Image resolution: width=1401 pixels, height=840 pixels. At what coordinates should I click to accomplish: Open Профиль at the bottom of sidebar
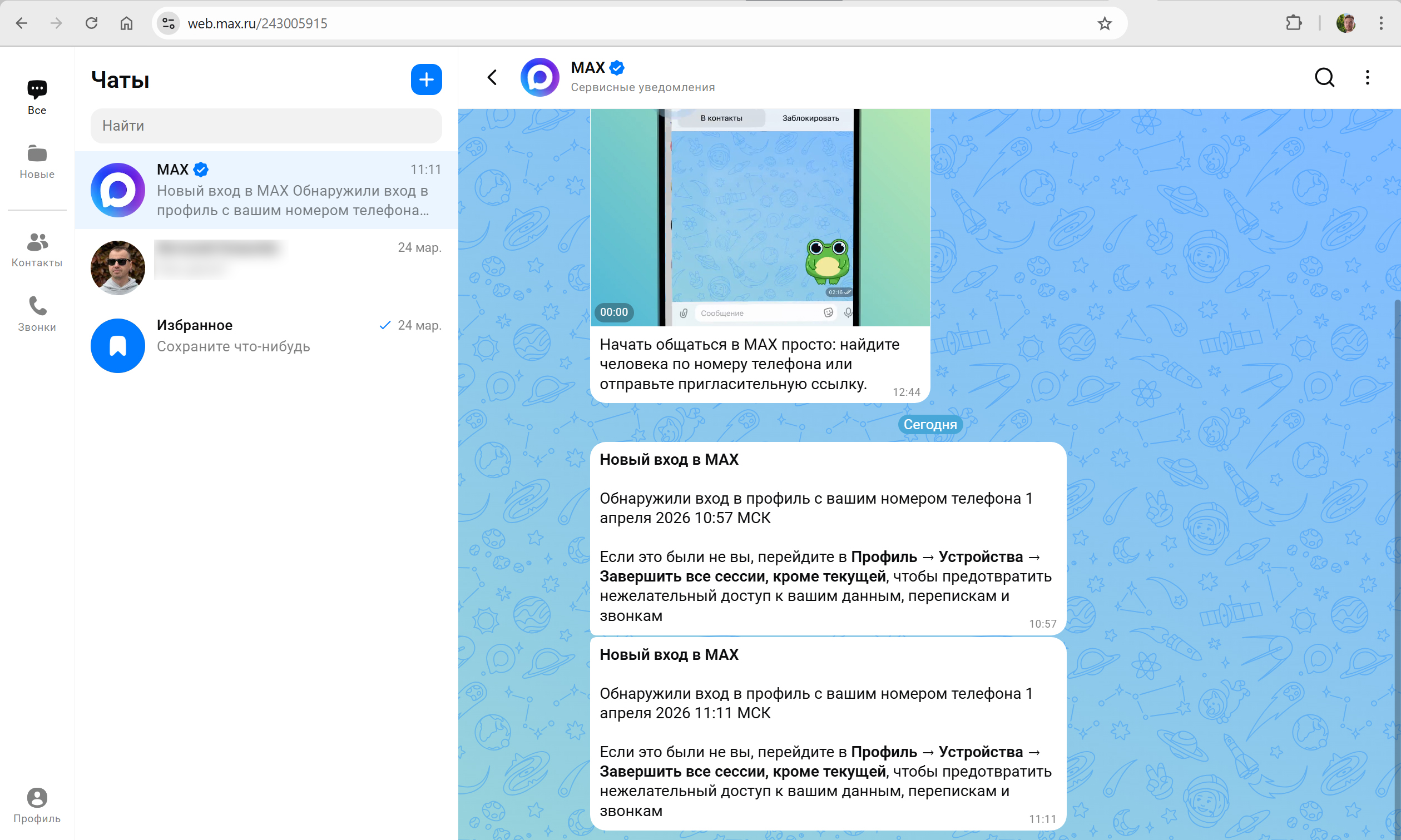pyautogui.click(x=36, y=804)
